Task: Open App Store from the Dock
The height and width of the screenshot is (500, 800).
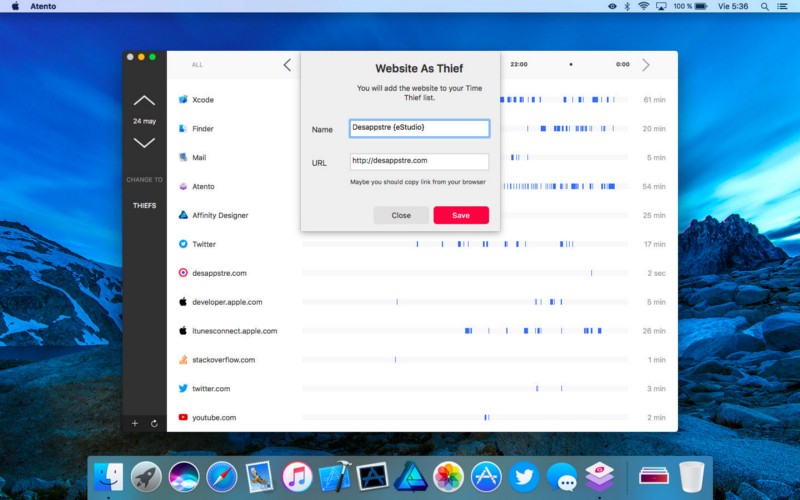Action: (x=486, y=477)
